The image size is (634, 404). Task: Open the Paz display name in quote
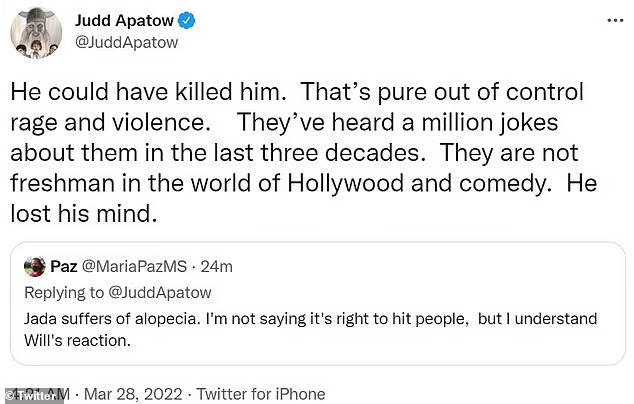coord(62,266)
